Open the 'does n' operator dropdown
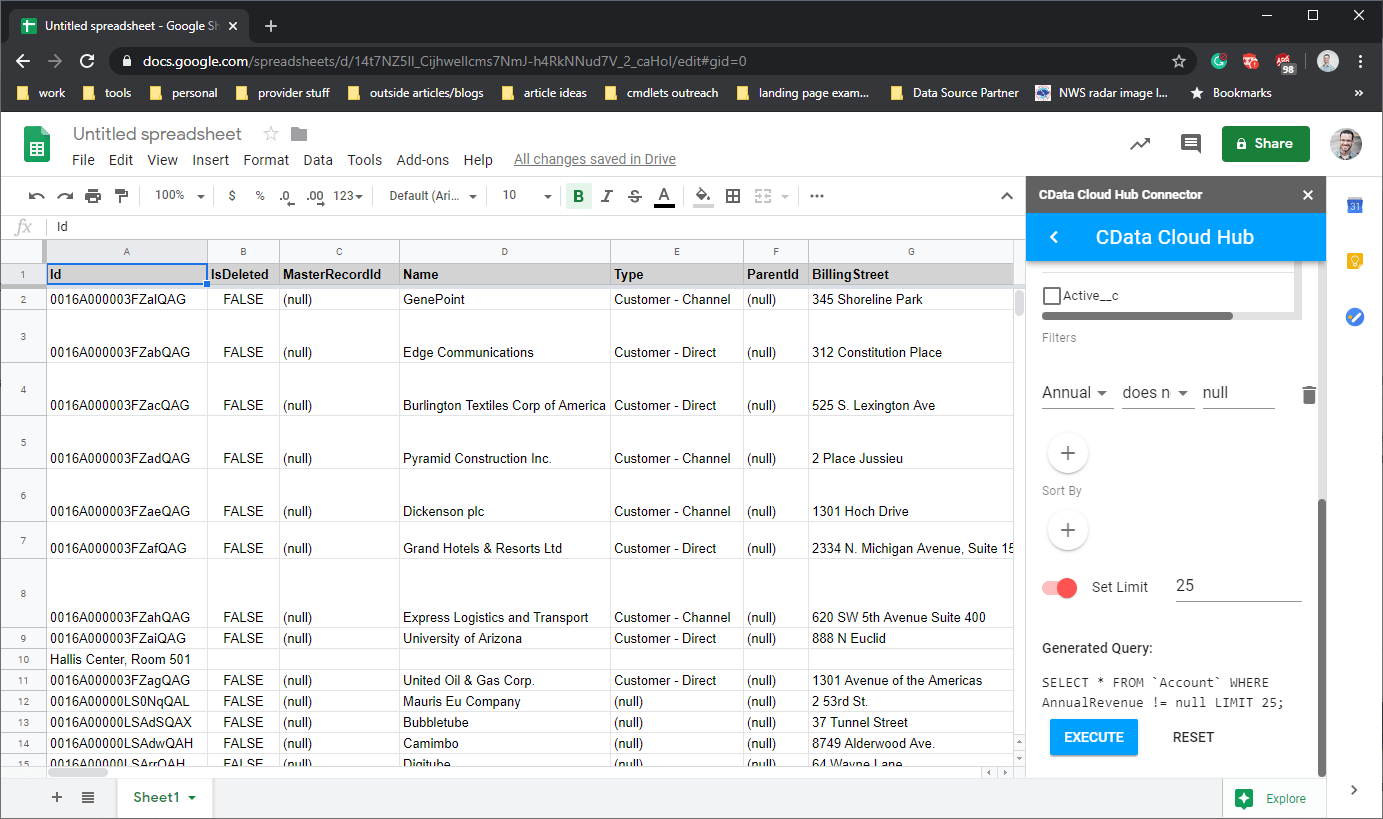The image size is (1383, 819). tap(1156, 393)
